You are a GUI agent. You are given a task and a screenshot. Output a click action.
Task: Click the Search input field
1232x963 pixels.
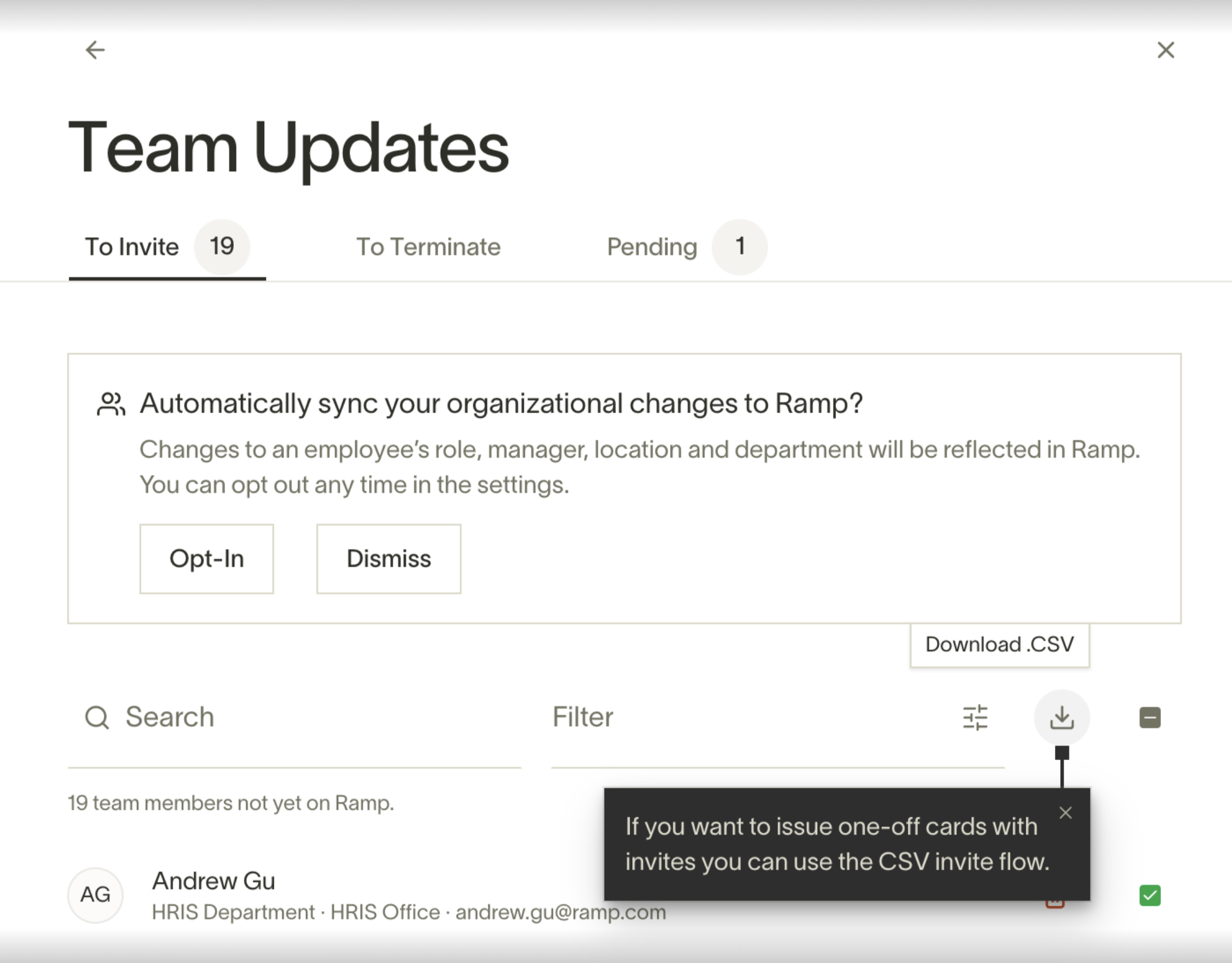(x=295, y=718)
